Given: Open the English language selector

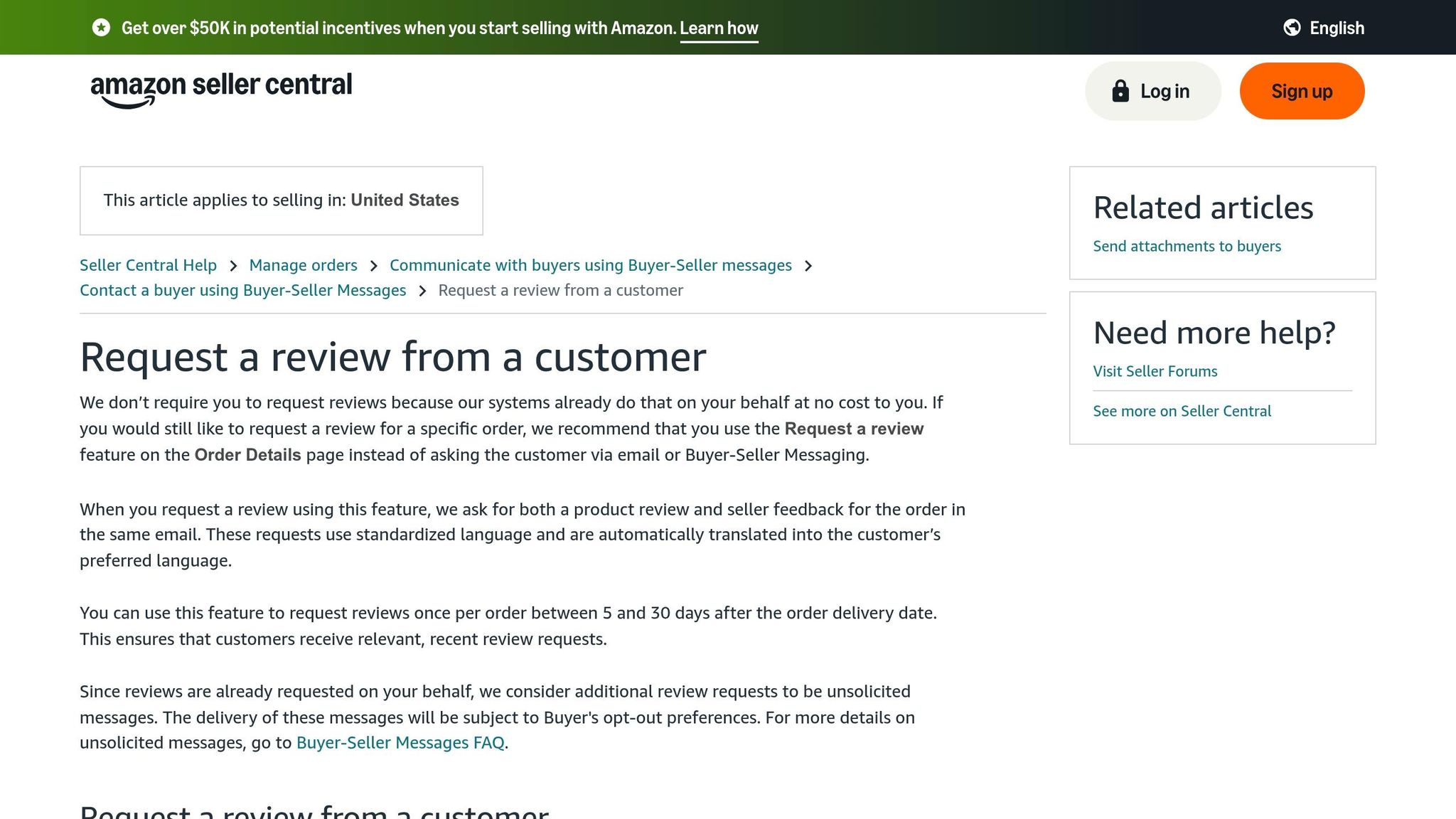Looking at the screenshot, I should coord(1324,28).
